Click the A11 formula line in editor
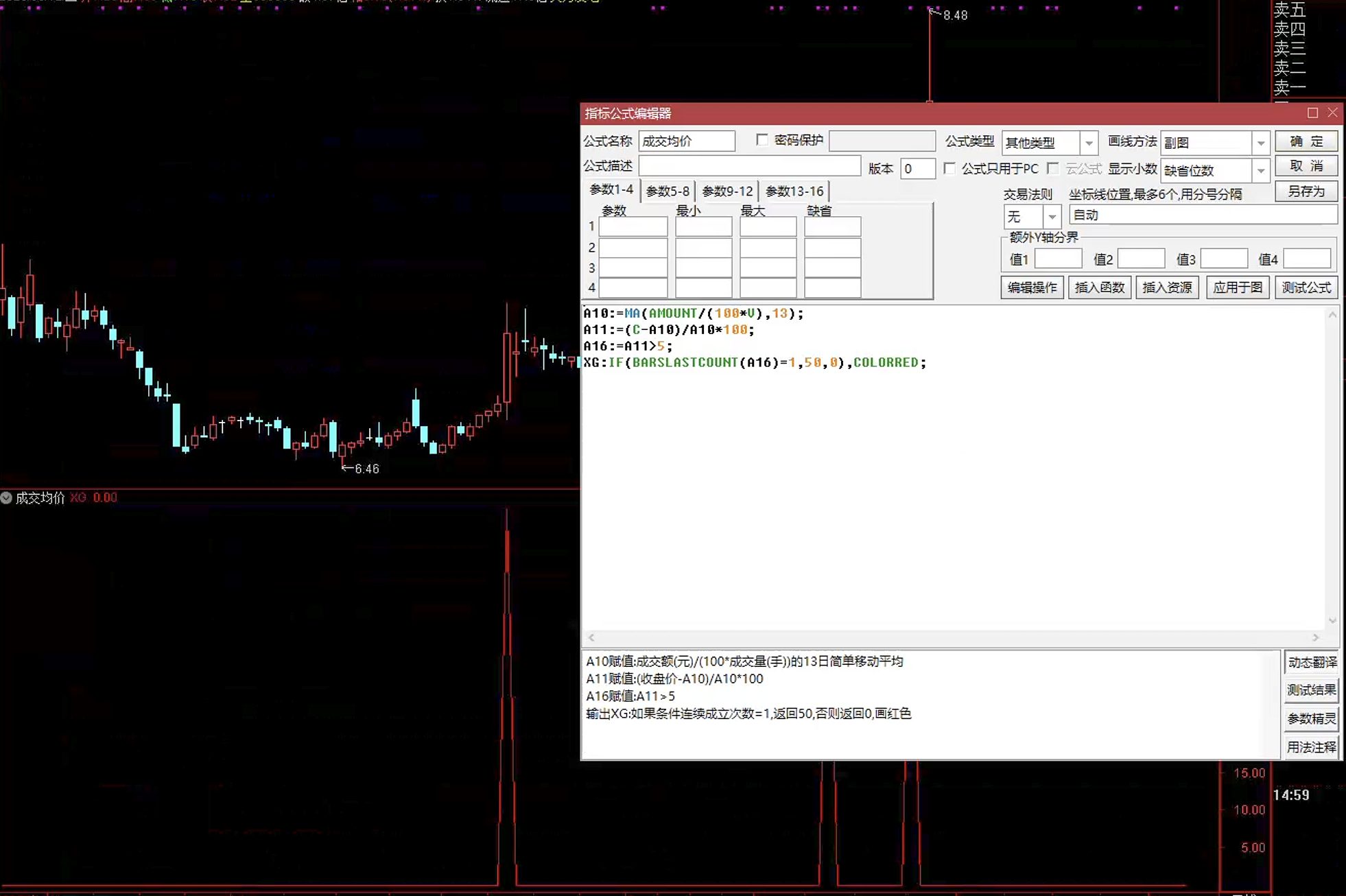1346x896 pixels. click(x=669, y=330)
